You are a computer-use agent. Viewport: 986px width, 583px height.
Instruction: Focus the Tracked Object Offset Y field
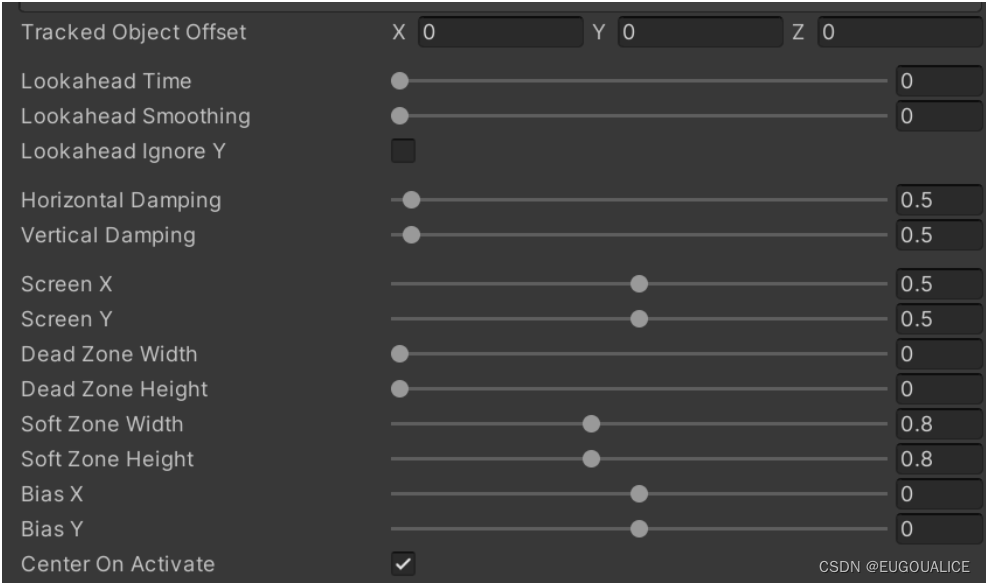click(699, 32)
